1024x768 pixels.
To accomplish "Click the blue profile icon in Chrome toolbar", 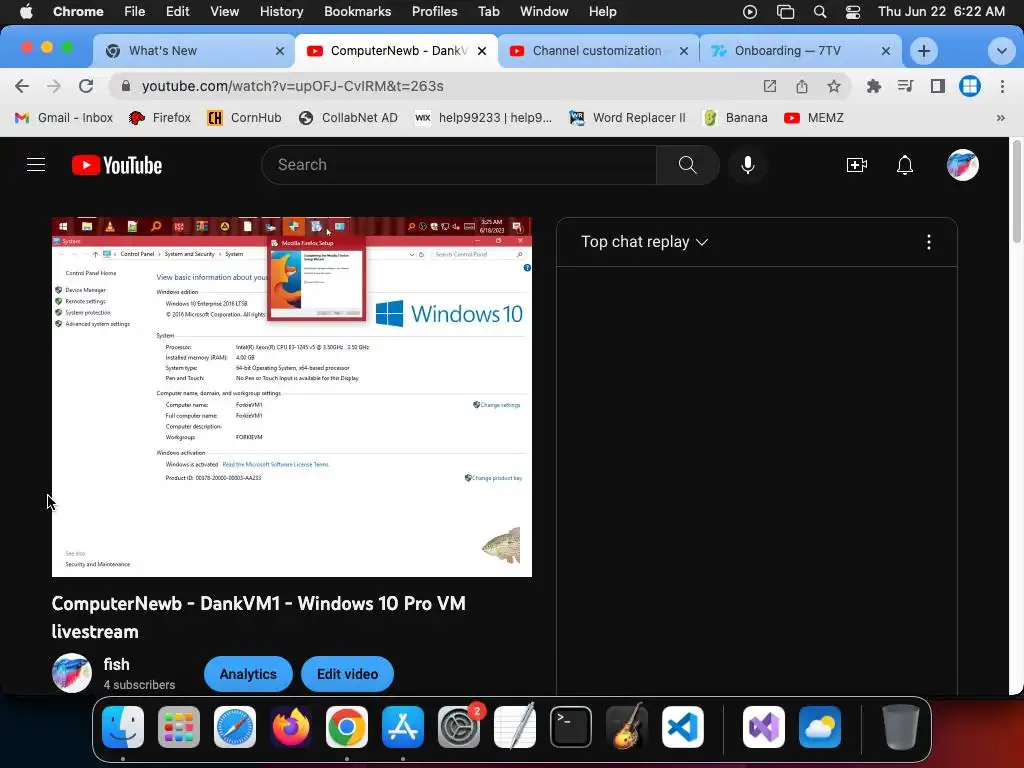I will (970, 86).
